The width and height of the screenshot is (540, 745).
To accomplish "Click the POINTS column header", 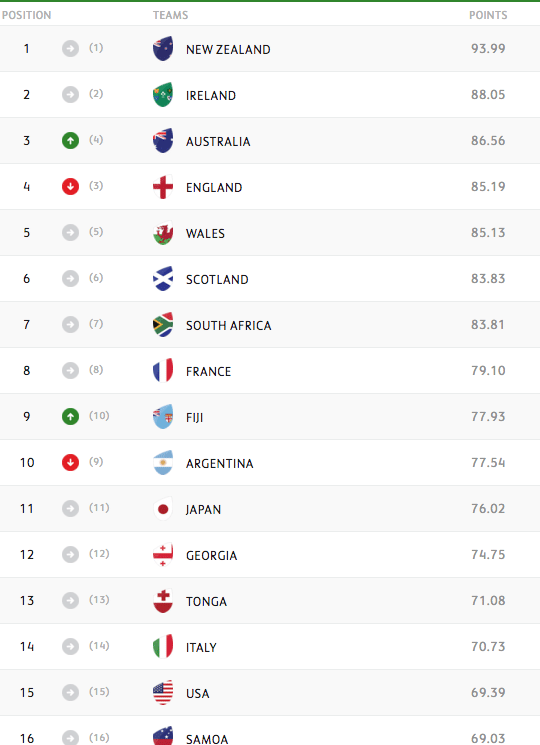I will [x=488, y=15].
